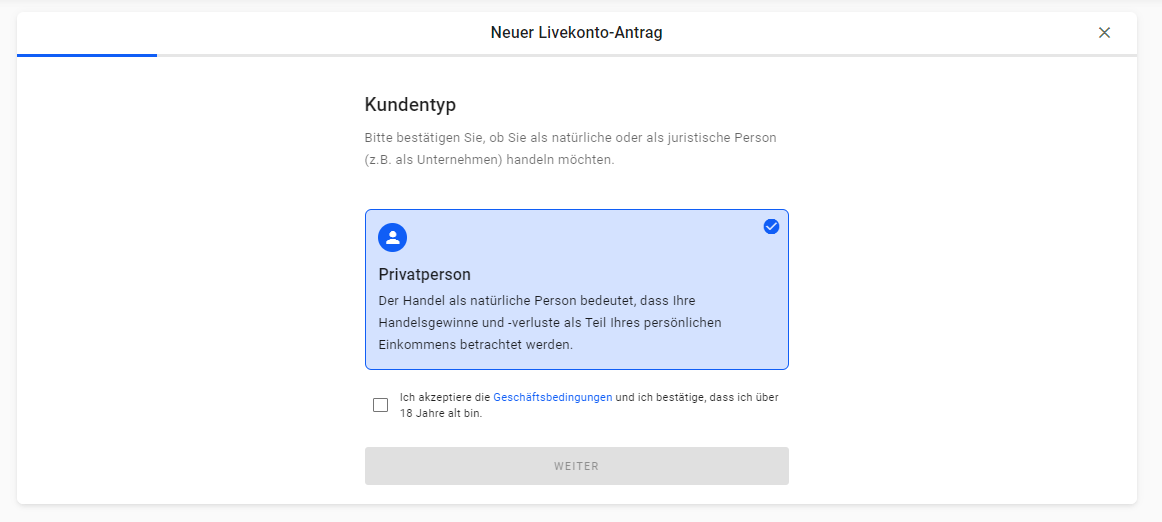
Task: Click the Neuer Livekonto-Antrag title
Action: click(577, 33)
